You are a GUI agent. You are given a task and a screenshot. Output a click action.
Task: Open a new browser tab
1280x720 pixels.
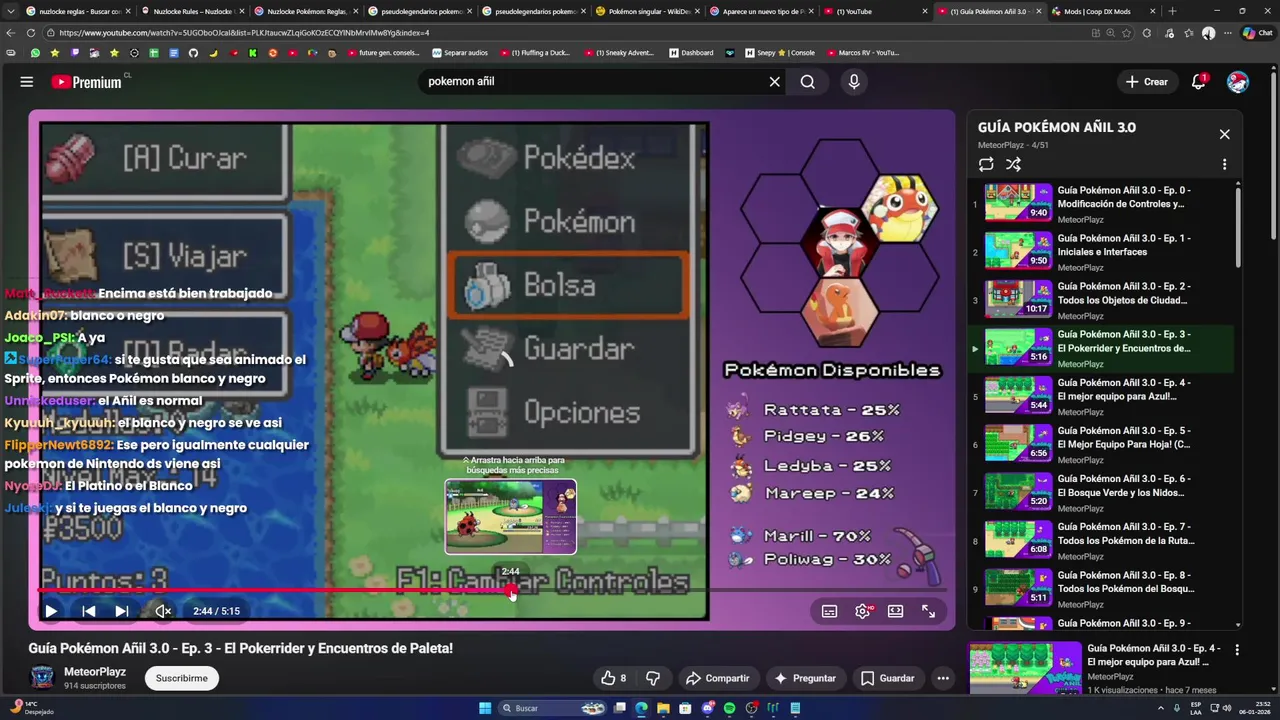[x=1172, y=11]
